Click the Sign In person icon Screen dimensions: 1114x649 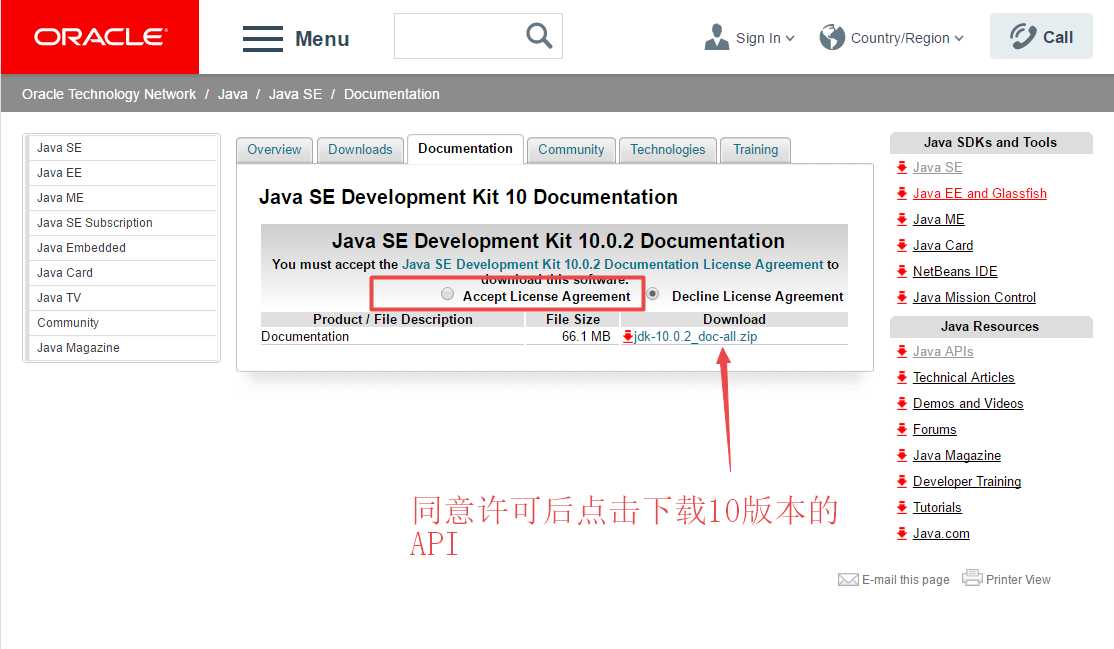click(x=716, y=37)
